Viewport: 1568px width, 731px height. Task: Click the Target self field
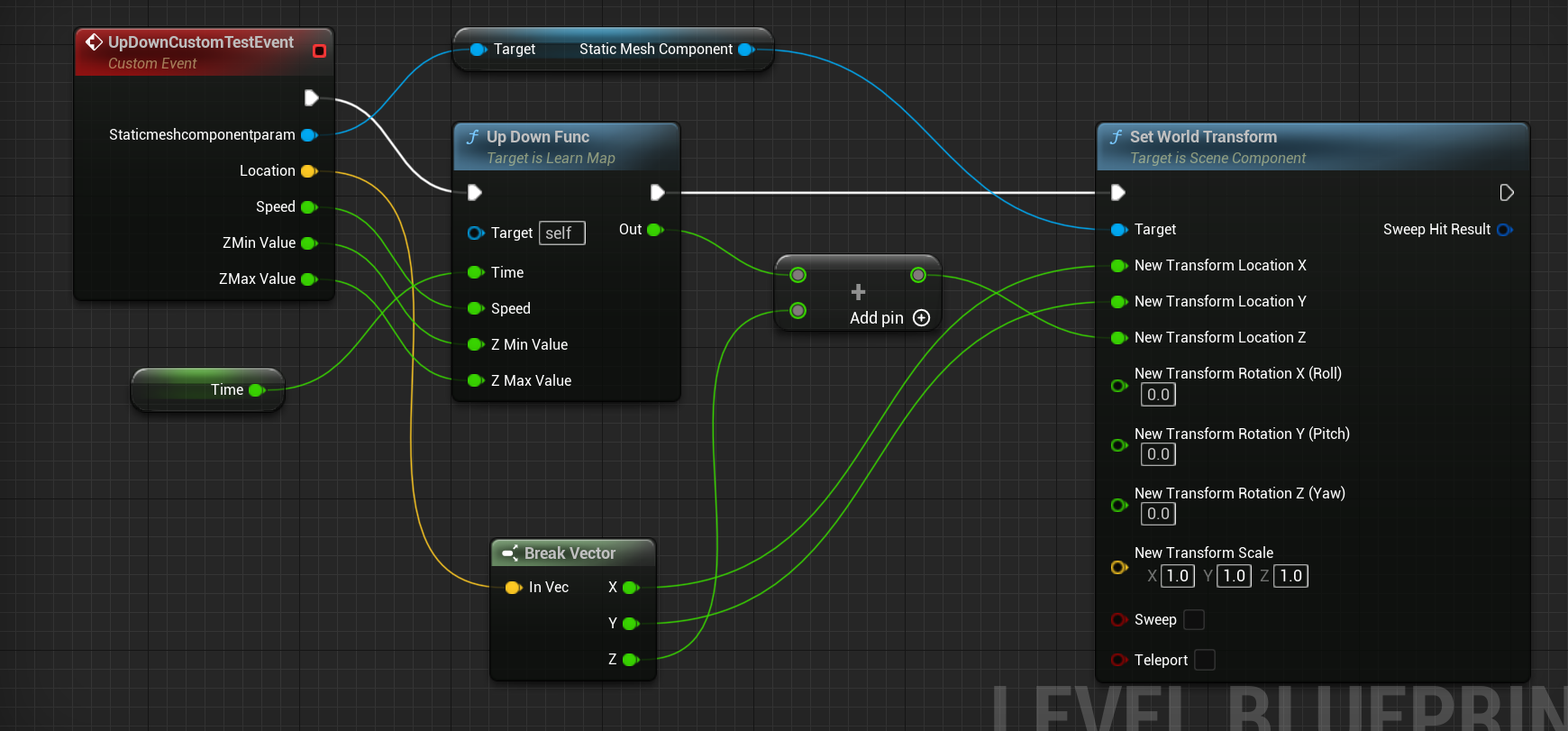point(562,233)
